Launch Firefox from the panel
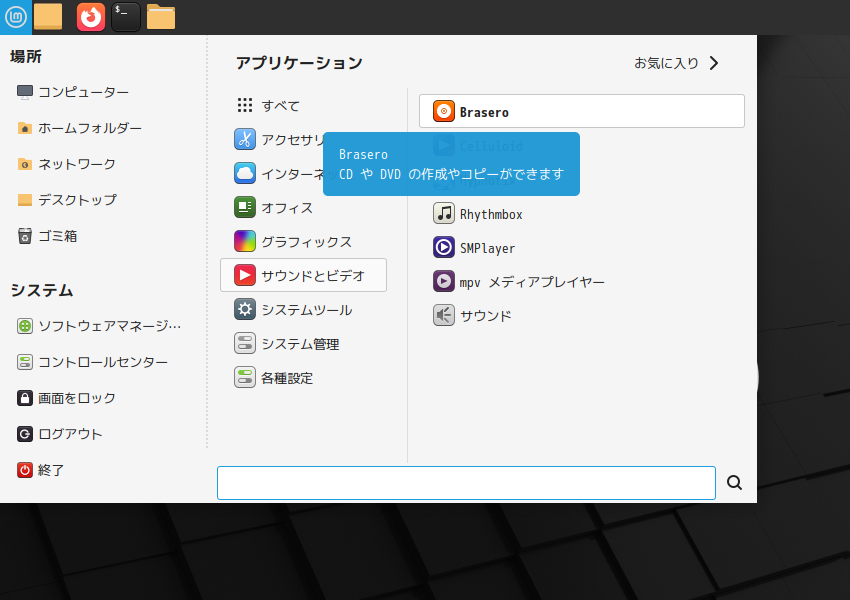 click(91, 17)
